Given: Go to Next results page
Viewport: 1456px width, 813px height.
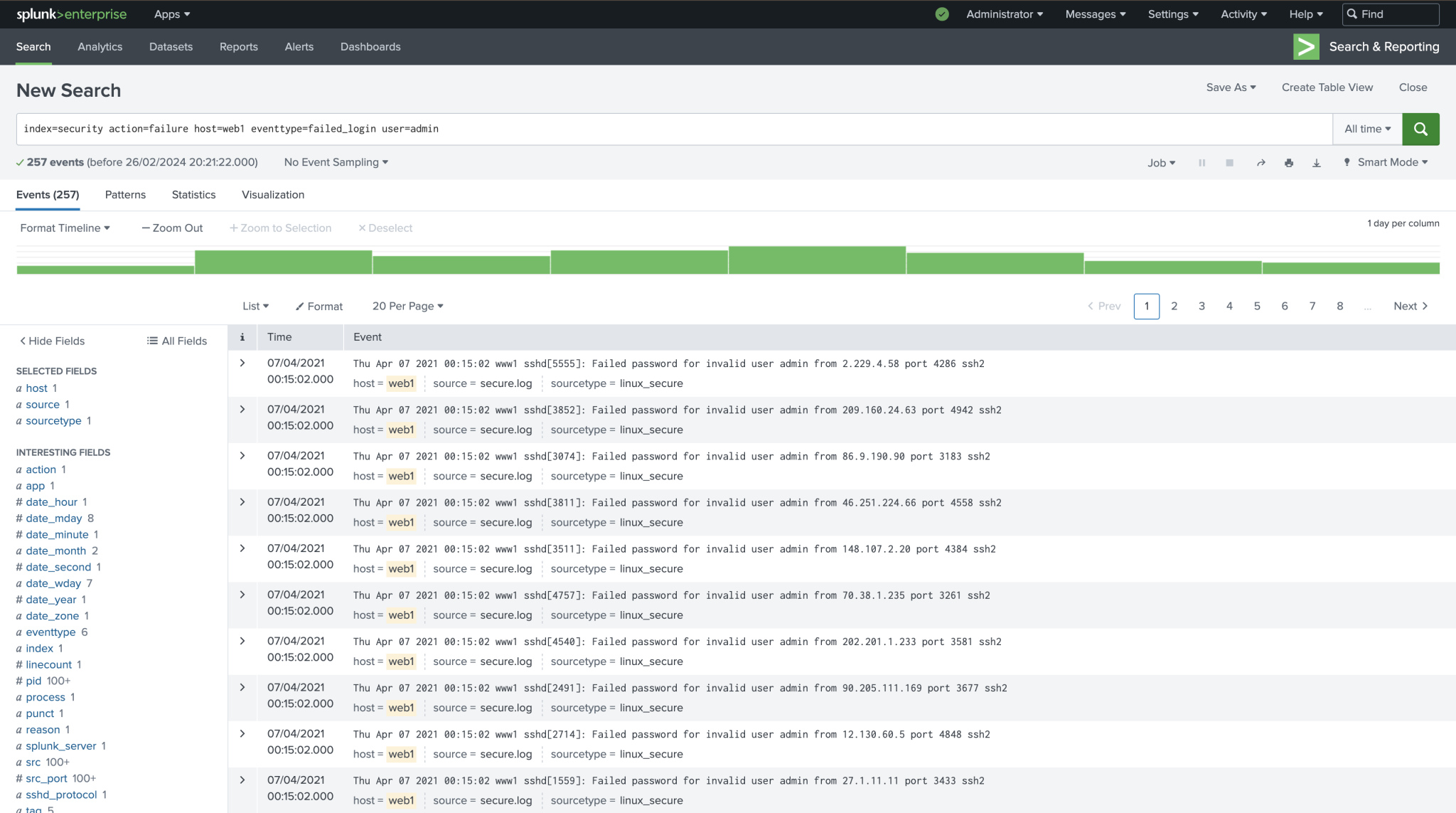Looking at the screenshot, I should (1410, 306).
